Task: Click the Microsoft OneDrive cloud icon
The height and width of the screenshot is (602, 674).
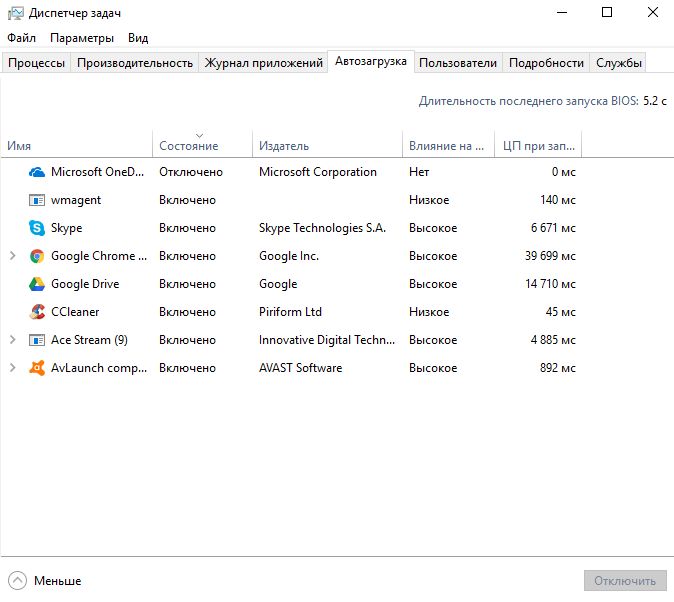Action: coord(37,172)
